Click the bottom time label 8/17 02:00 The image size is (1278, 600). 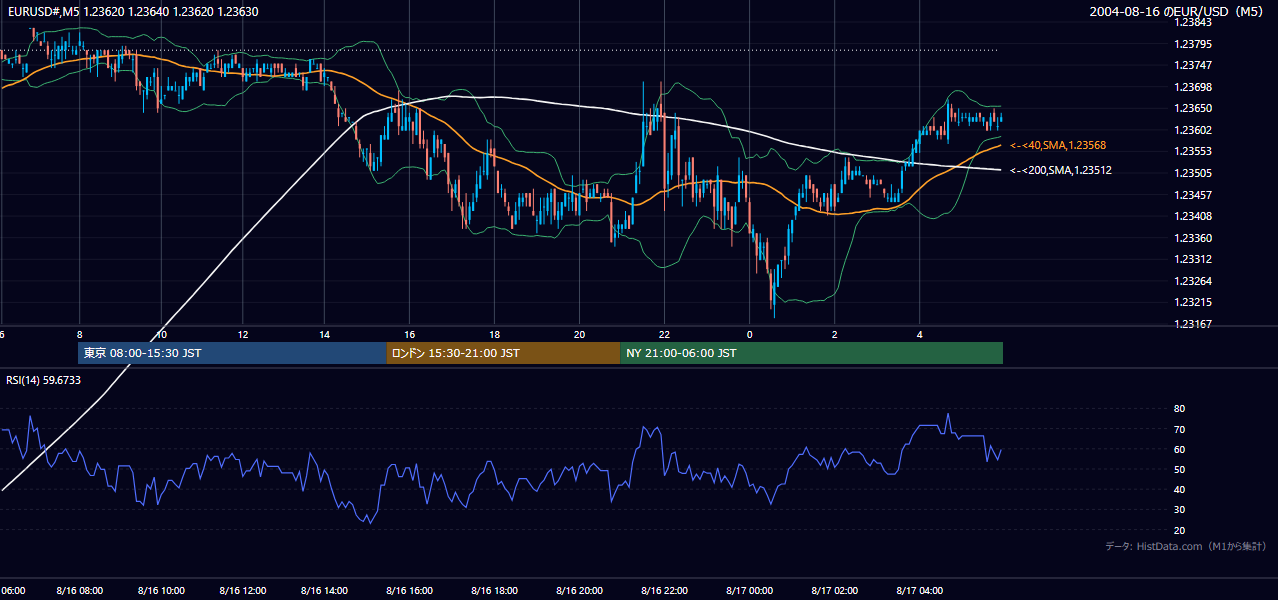point(836,591)
